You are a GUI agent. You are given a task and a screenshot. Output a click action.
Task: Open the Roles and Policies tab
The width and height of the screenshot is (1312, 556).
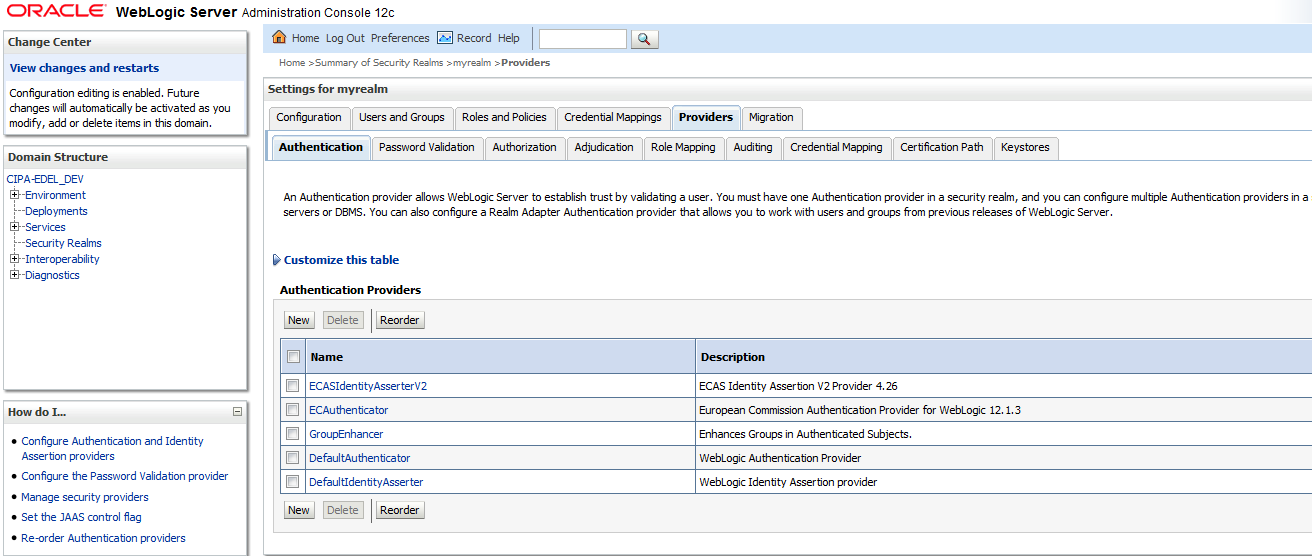click(504, 118)
